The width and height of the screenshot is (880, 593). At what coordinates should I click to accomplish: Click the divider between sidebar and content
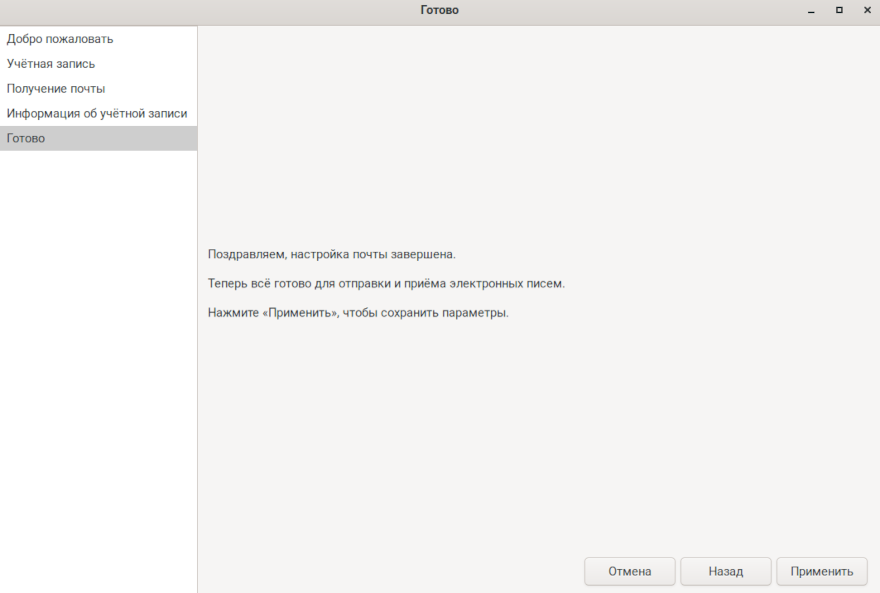click(x=197, y=350)
